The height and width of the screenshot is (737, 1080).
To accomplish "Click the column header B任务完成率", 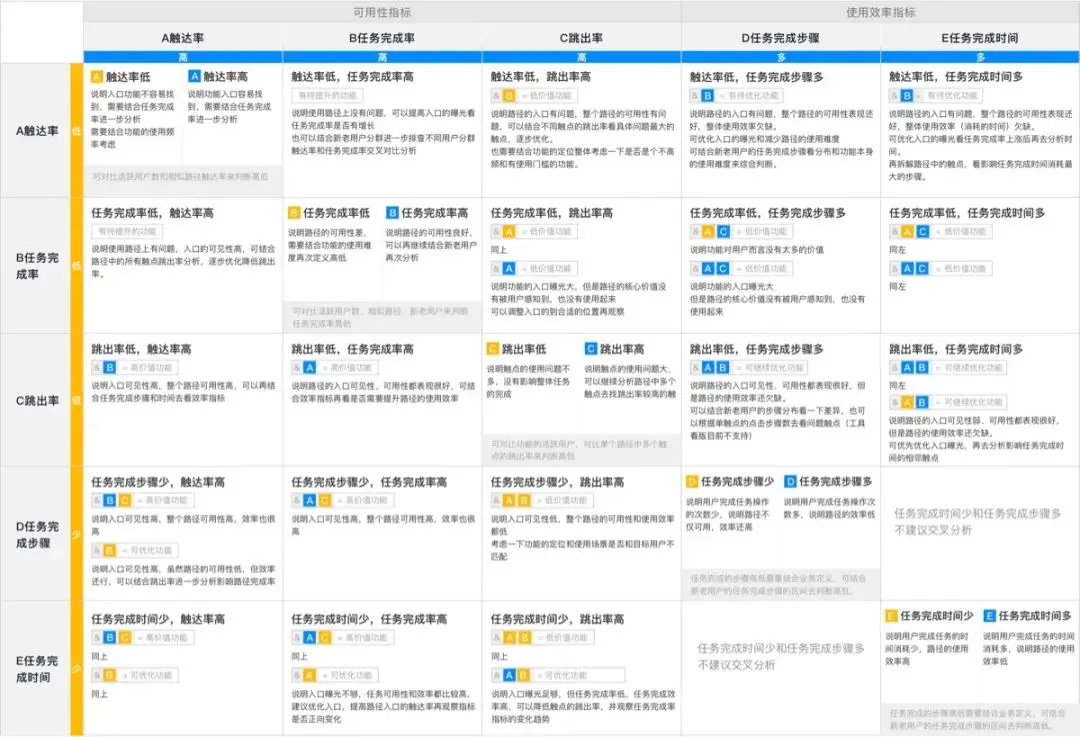I will tap(382, 38).
